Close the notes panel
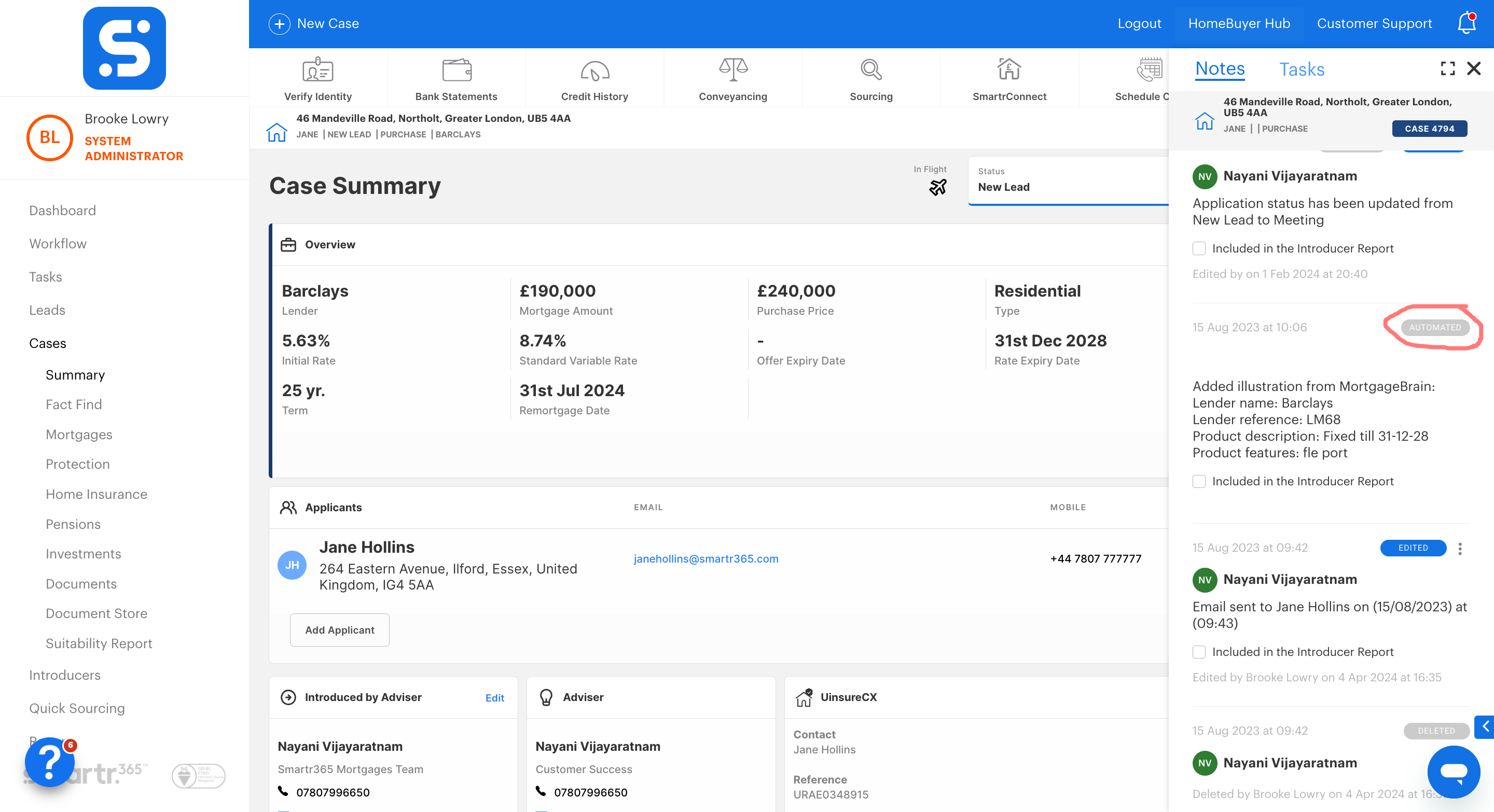 (1474, 68)
